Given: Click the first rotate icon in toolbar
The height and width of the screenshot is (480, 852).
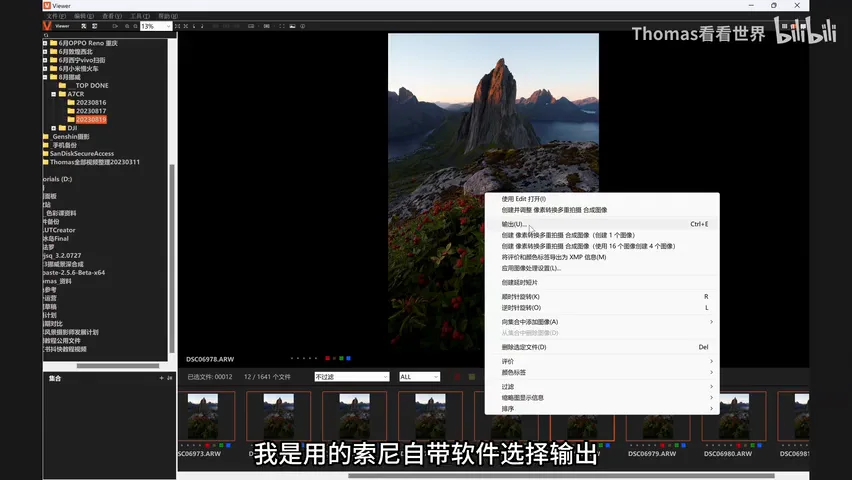Looking at the screenshot, I should coord(195,26).
